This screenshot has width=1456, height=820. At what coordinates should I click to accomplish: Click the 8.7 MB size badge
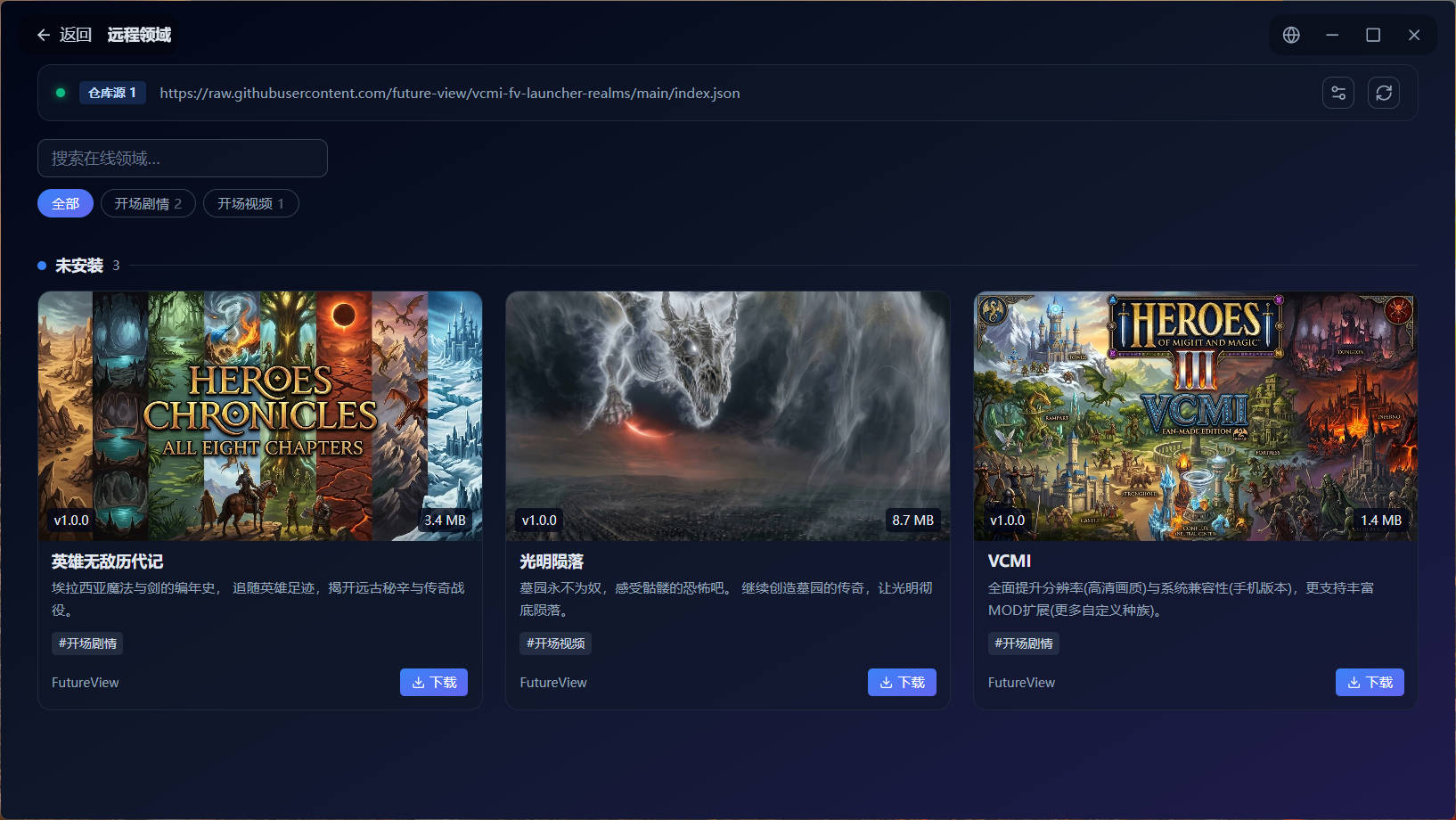[x=912, y=520]
